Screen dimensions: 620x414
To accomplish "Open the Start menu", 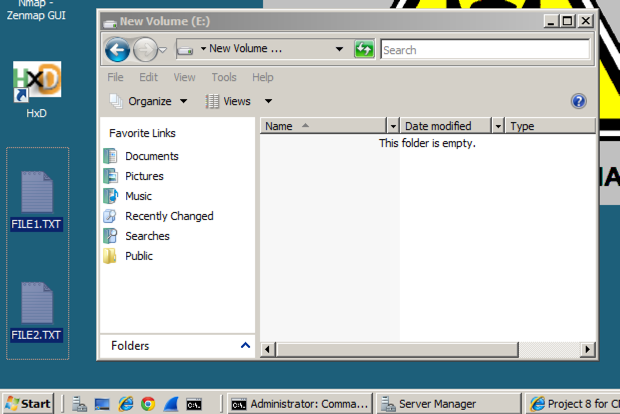I will point(28,404).
